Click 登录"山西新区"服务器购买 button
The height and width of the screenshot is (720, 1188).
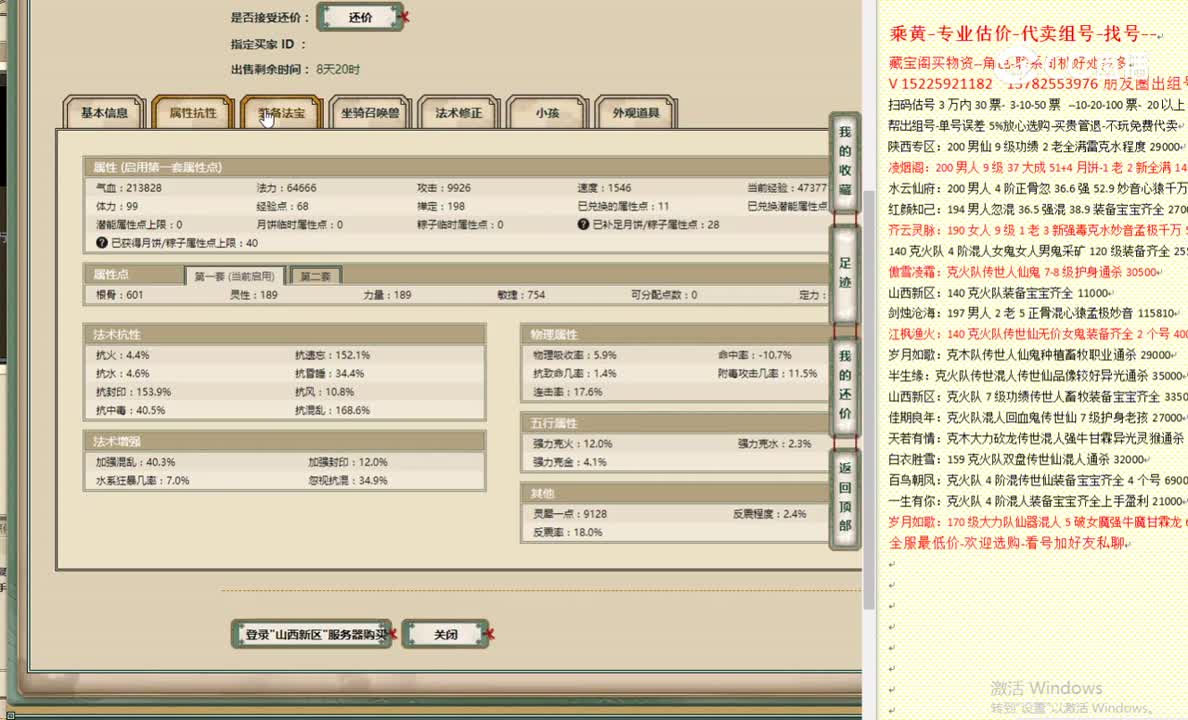(312, 634)
